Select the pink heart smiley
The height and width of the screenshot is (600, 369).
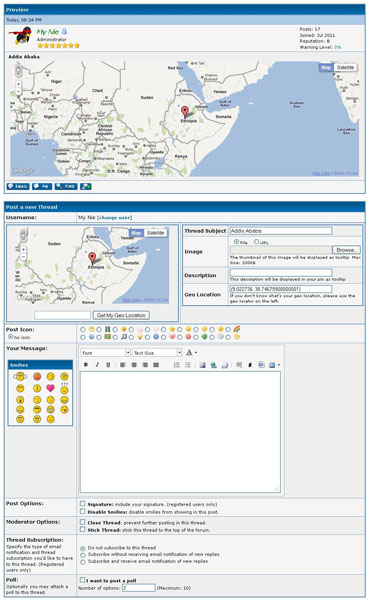(x=51, y=388)
